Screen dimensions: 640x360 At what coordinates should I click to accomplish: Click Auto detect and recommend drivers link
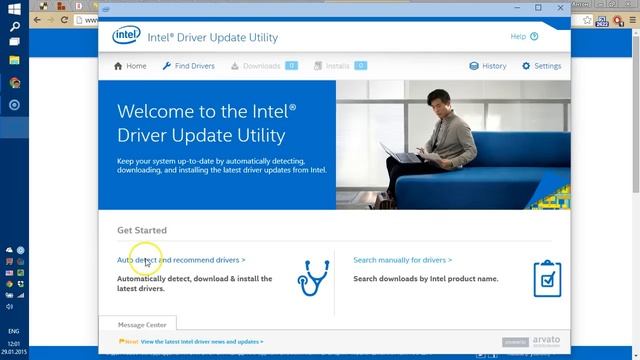[x=181, y=260]
